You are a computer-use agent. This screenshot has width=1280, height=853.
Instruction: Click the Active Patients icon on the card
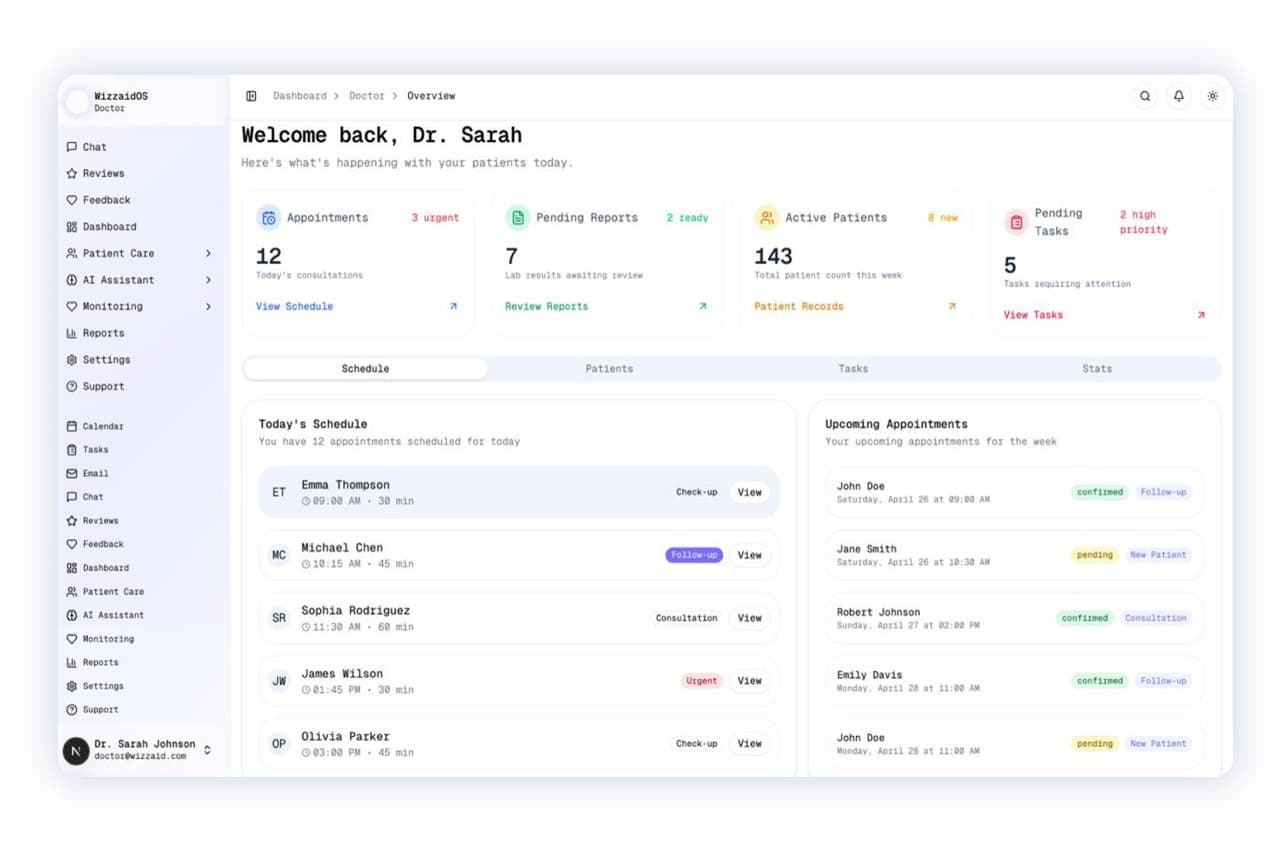(x=766, y=217)
